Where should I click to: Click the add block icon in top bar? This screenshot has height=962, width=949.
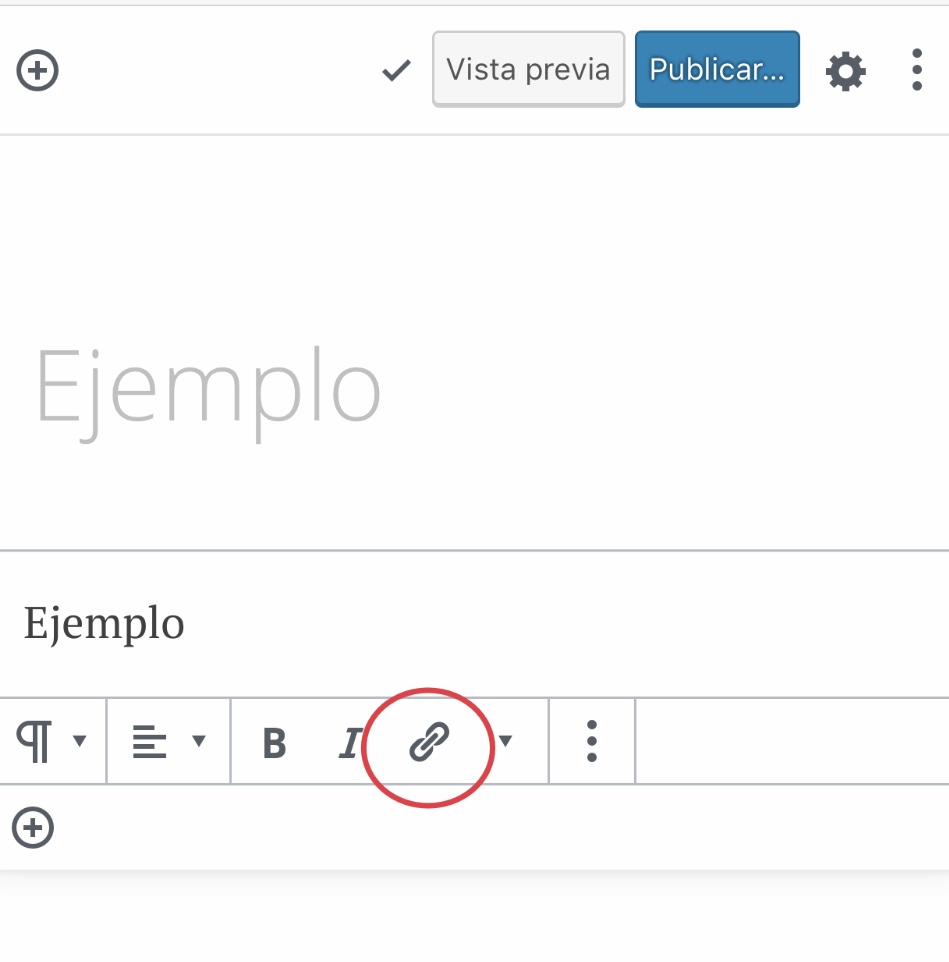pyautogui.click(x=38, y=71)
